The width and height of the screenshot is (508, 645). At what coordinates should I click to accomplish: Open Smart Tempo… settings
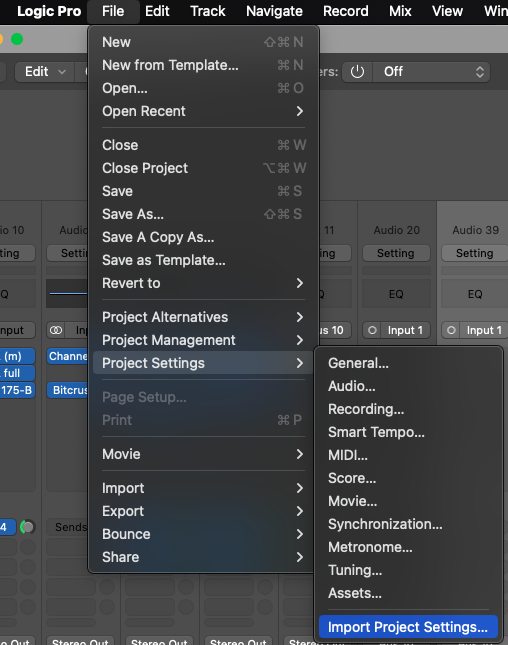pyautogui.click(x=408, y=432)
